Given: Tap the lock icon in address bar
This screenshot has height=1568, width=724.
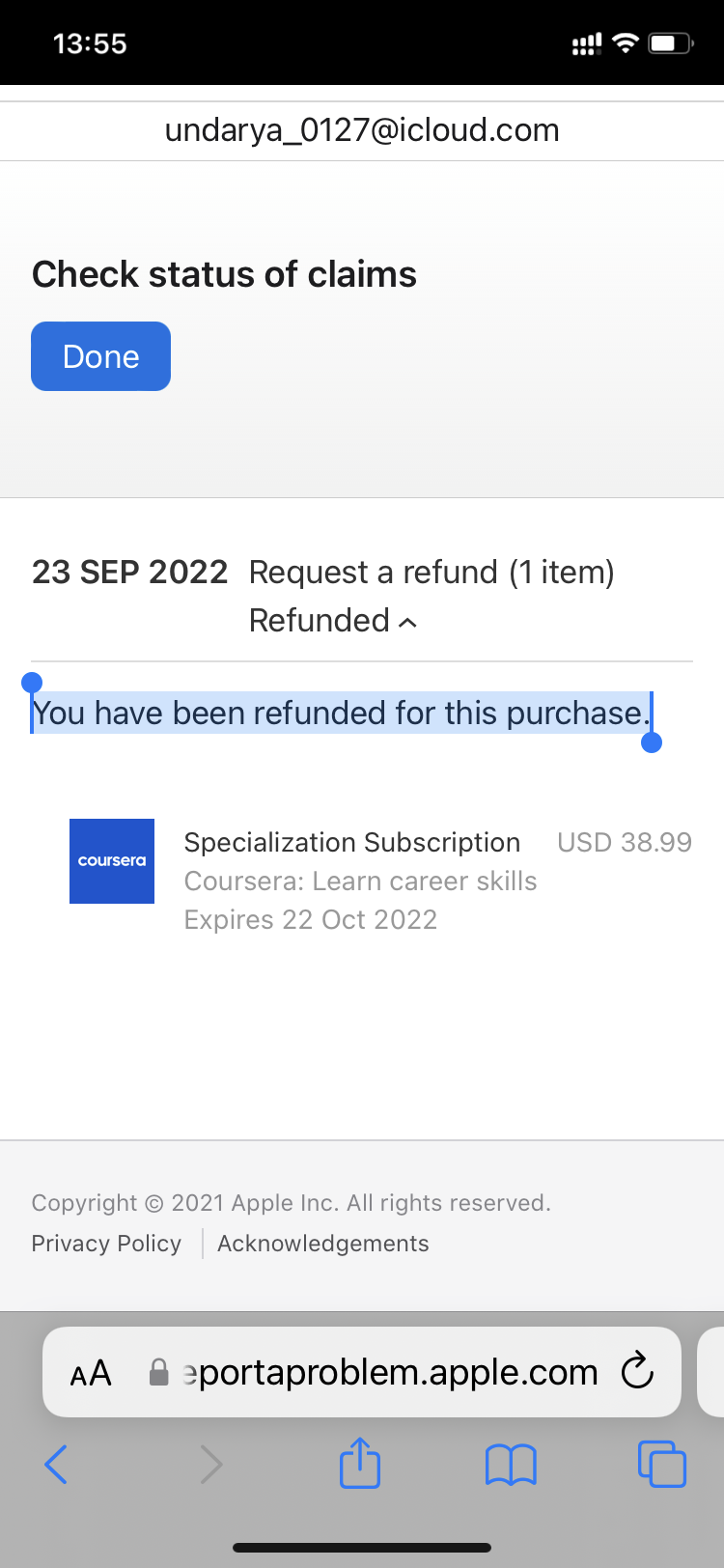Looking at the screenshot, I should pos(159,1372).
